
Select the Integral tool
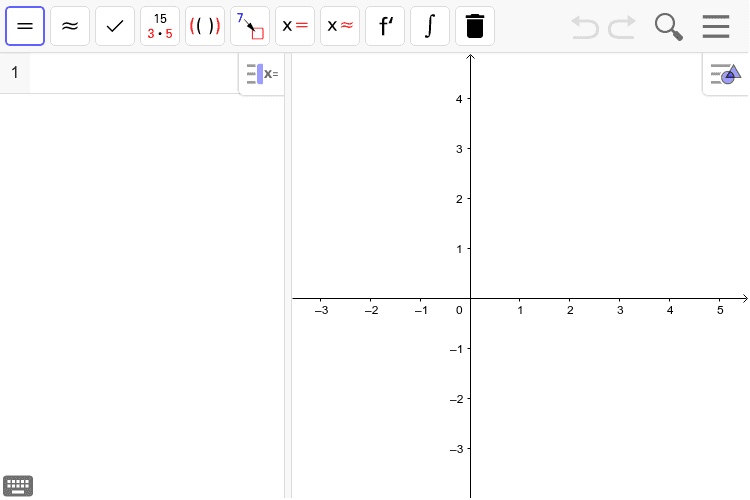pyautogui.click(x=430, y=26)
